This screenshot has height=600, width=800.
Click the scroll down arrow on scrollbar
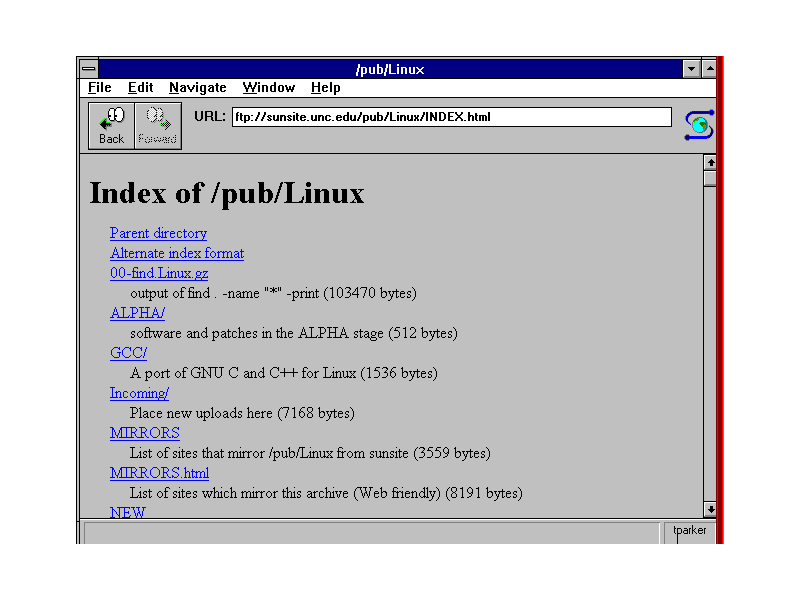pos(710,509)
